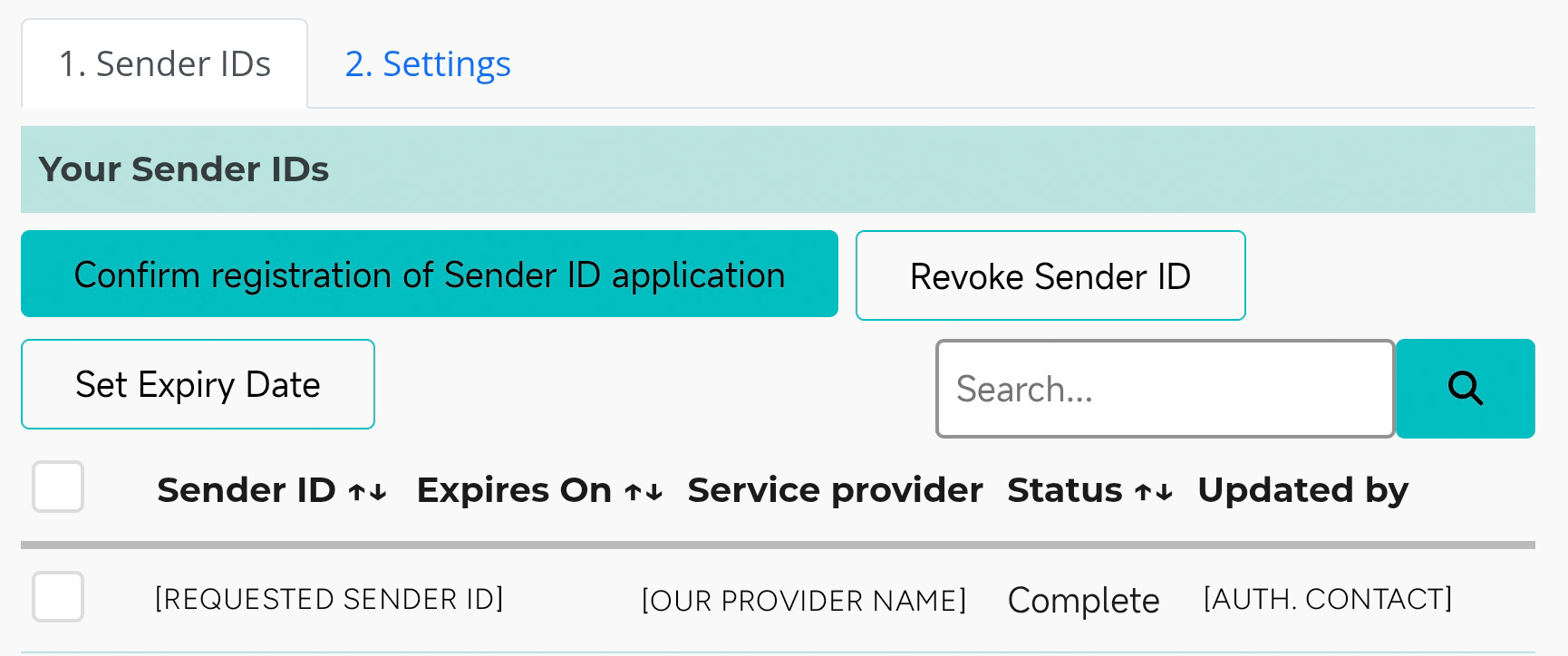Image resolution: width=1568 pixels, height=656 pixels.
Task: Focus the Search input field
Action: [1165, 389]
